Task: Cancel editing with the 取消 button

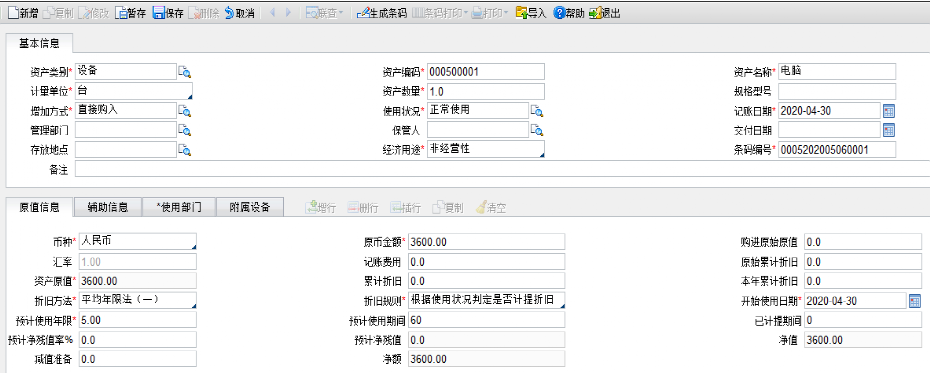Action: click(x=240, y=13)
